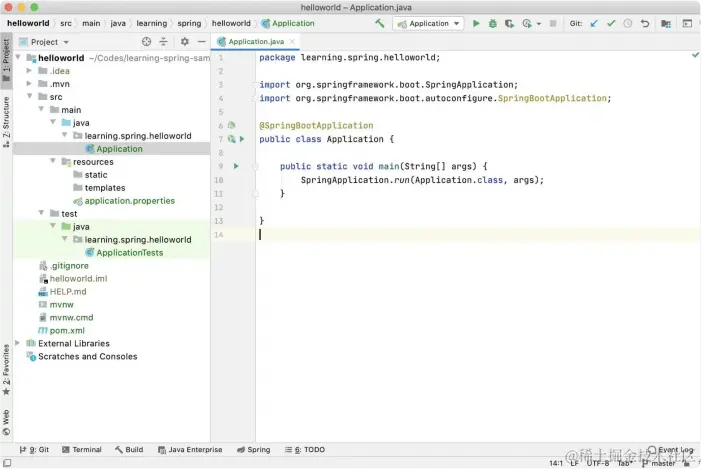Open the Application run configuration dropdown
Viewport: 701px width, 469px height.
point(428,23)
